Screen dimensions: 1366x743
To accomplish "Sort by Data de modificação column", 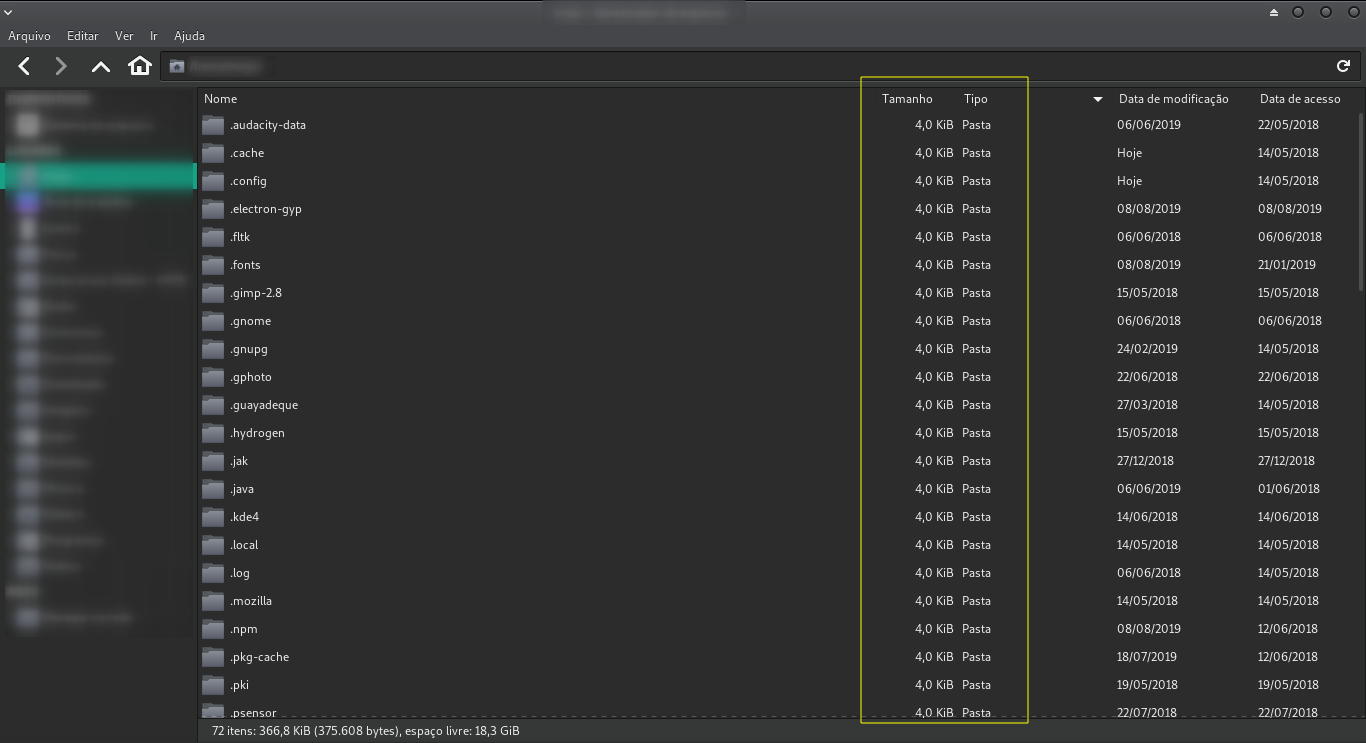I will tap(1173, 99).
